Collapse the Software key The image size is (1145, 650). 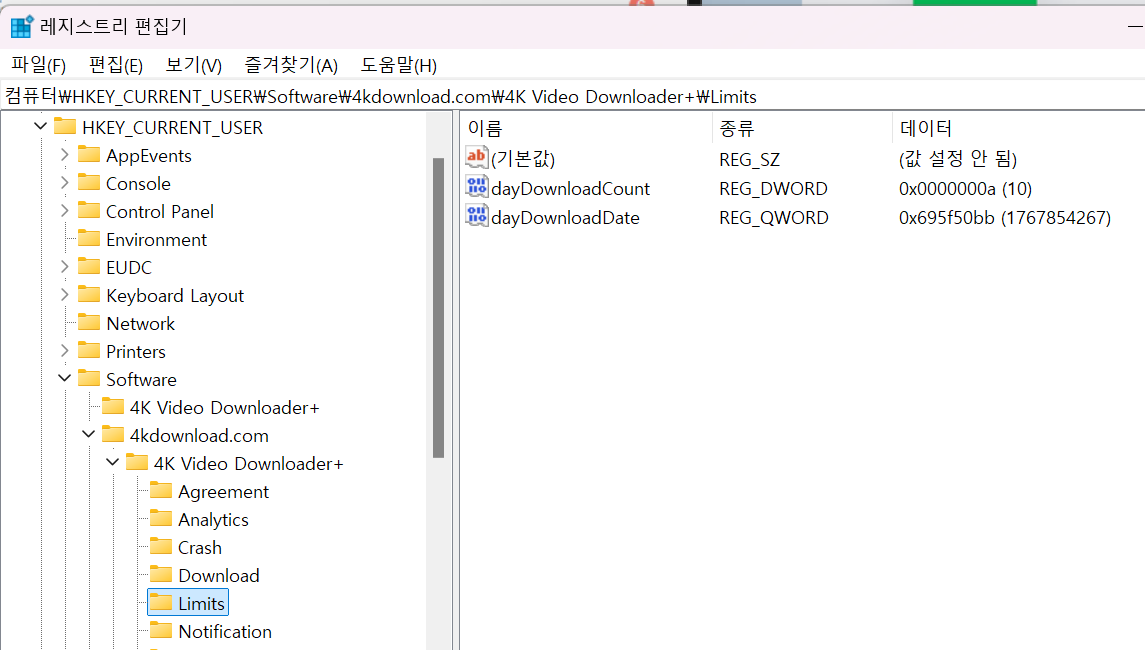[64, 378]
